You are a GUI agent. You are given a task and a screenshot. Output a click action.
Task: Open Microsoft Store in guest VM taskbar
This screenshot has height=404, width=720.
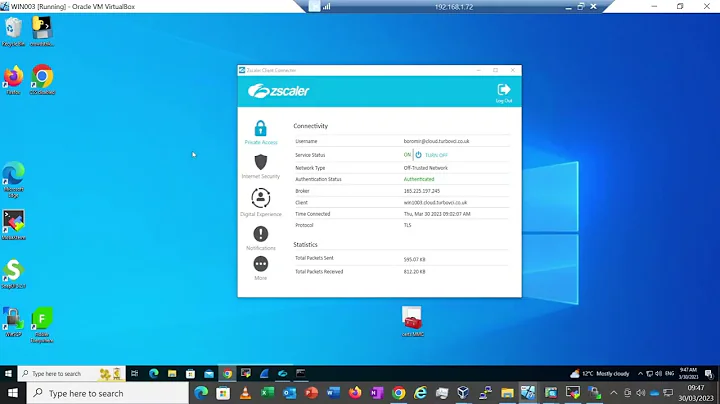(190, 373)
